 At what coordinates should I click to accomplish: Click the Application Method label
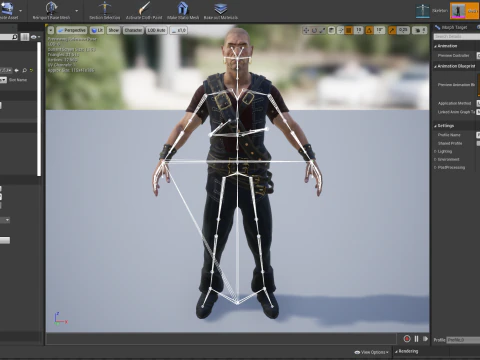coord(454,103)
